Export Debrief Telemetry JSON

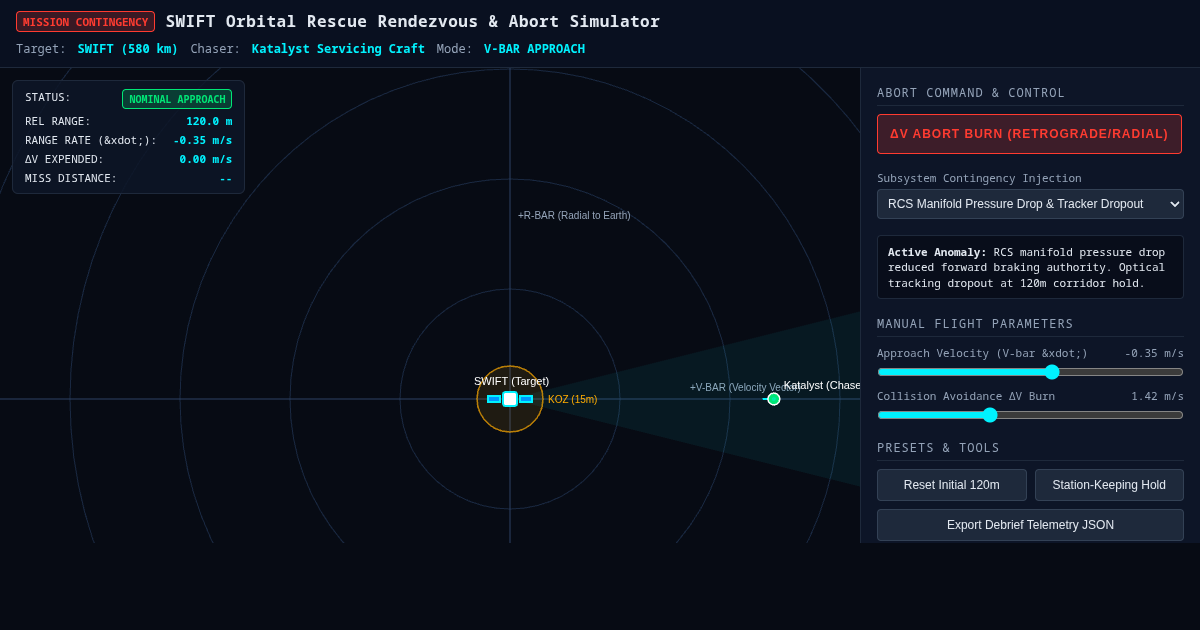pos(1030,525)
